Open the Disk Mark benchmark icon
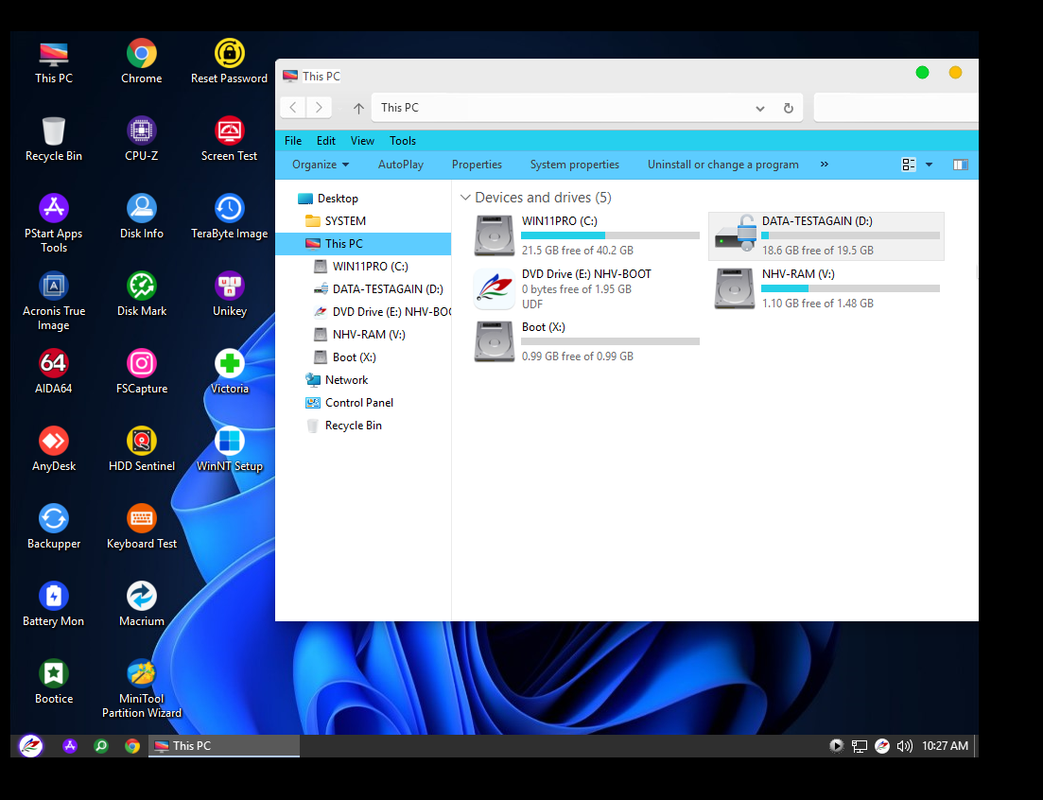 click(141, 295)
